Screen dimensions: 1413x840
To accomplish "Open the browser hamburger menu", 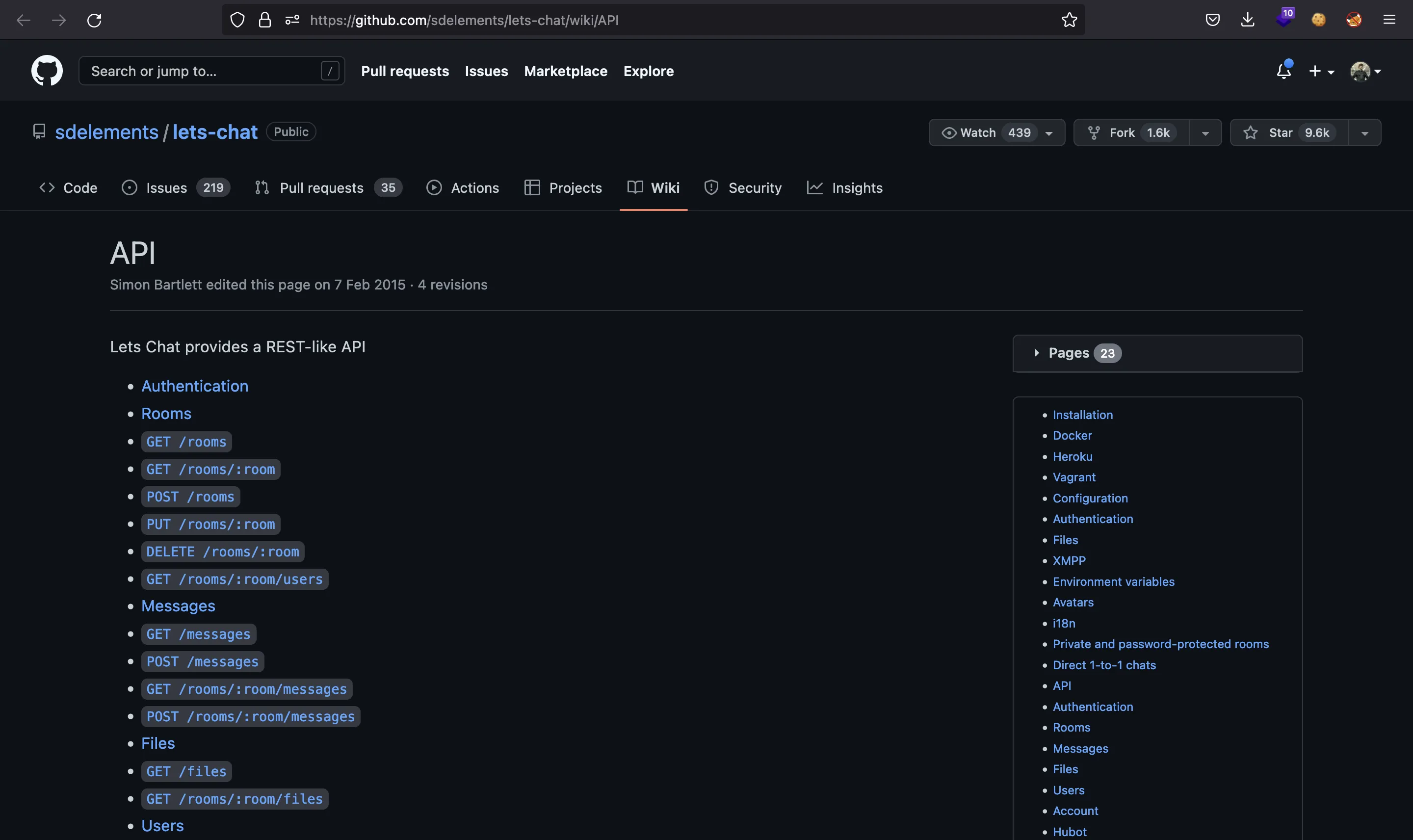I will click(1389, 21).
